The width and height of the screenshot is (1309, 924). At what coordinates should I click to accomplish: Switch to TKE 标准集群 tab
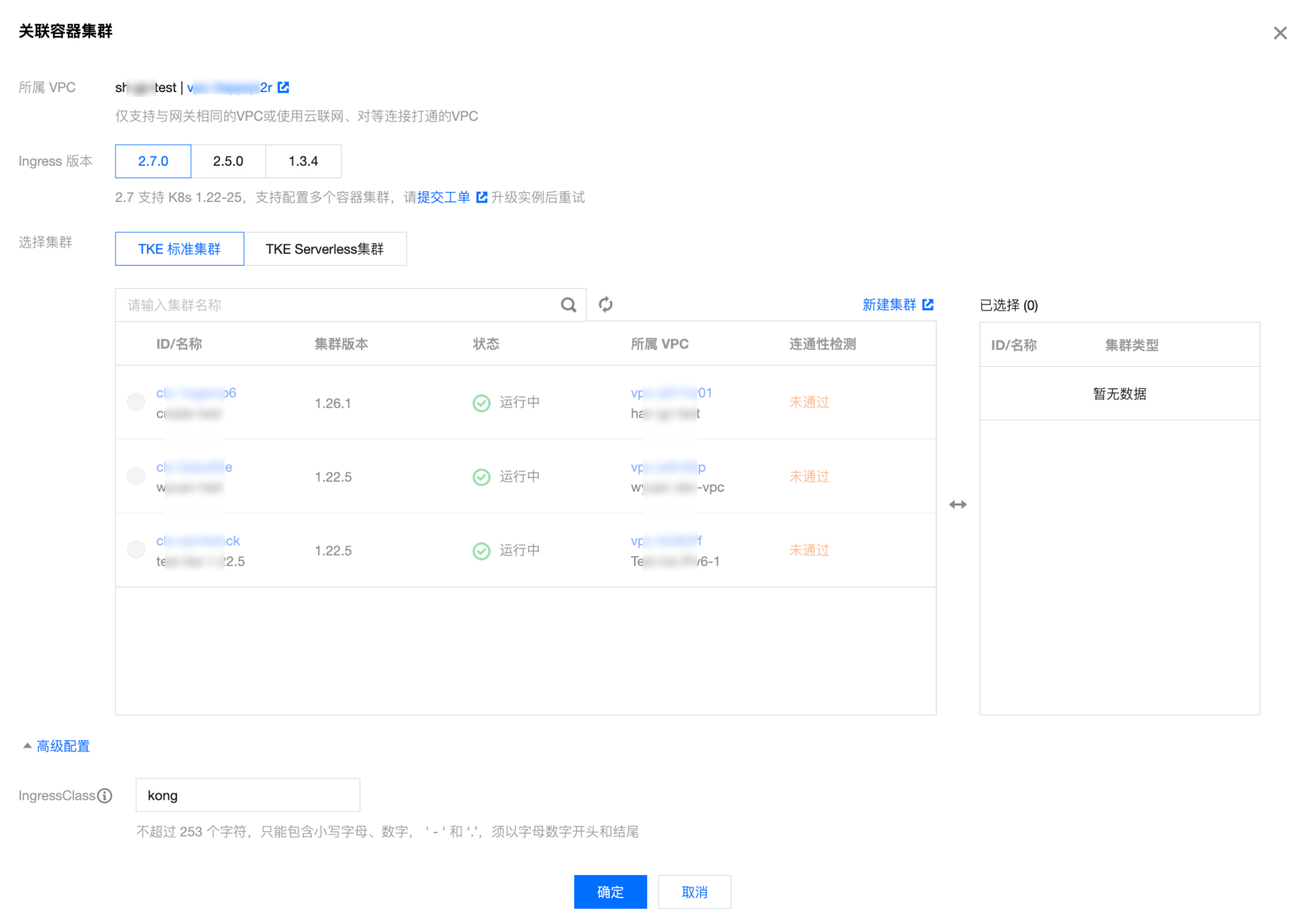pyautogui.click(x=179, y=248)
